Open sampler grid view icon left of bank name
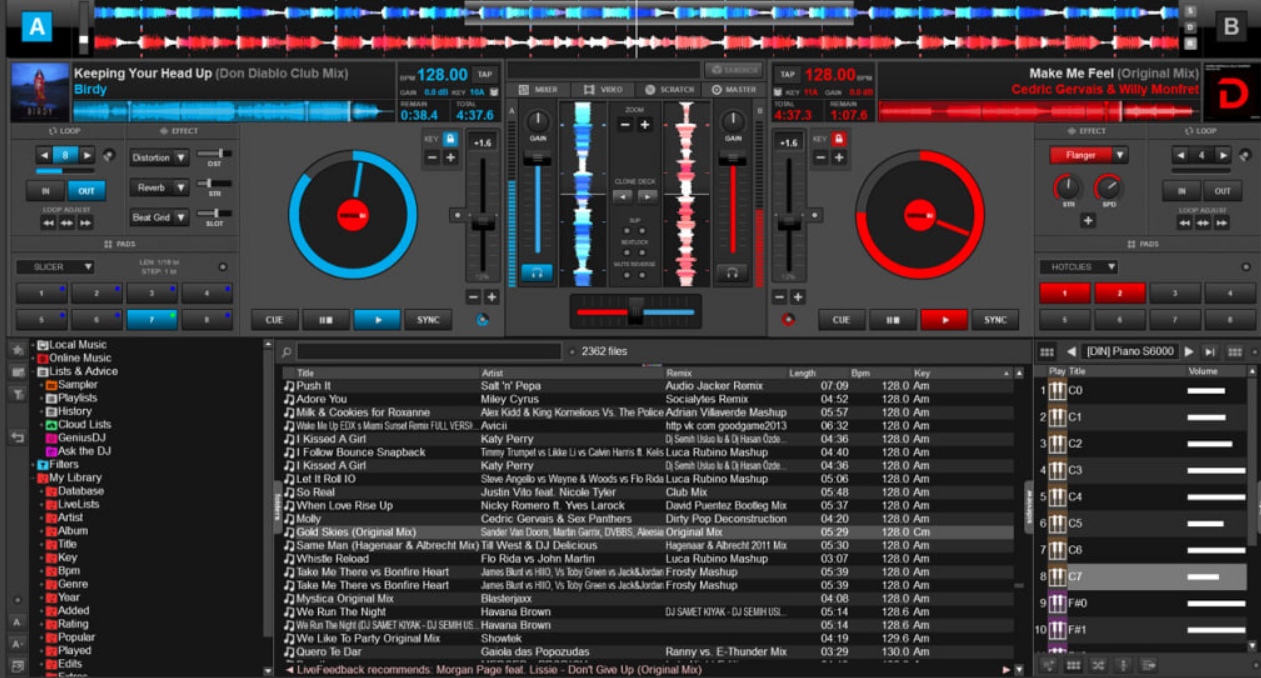Screen dimensions: 1261x678 (x=1047, y=352)
